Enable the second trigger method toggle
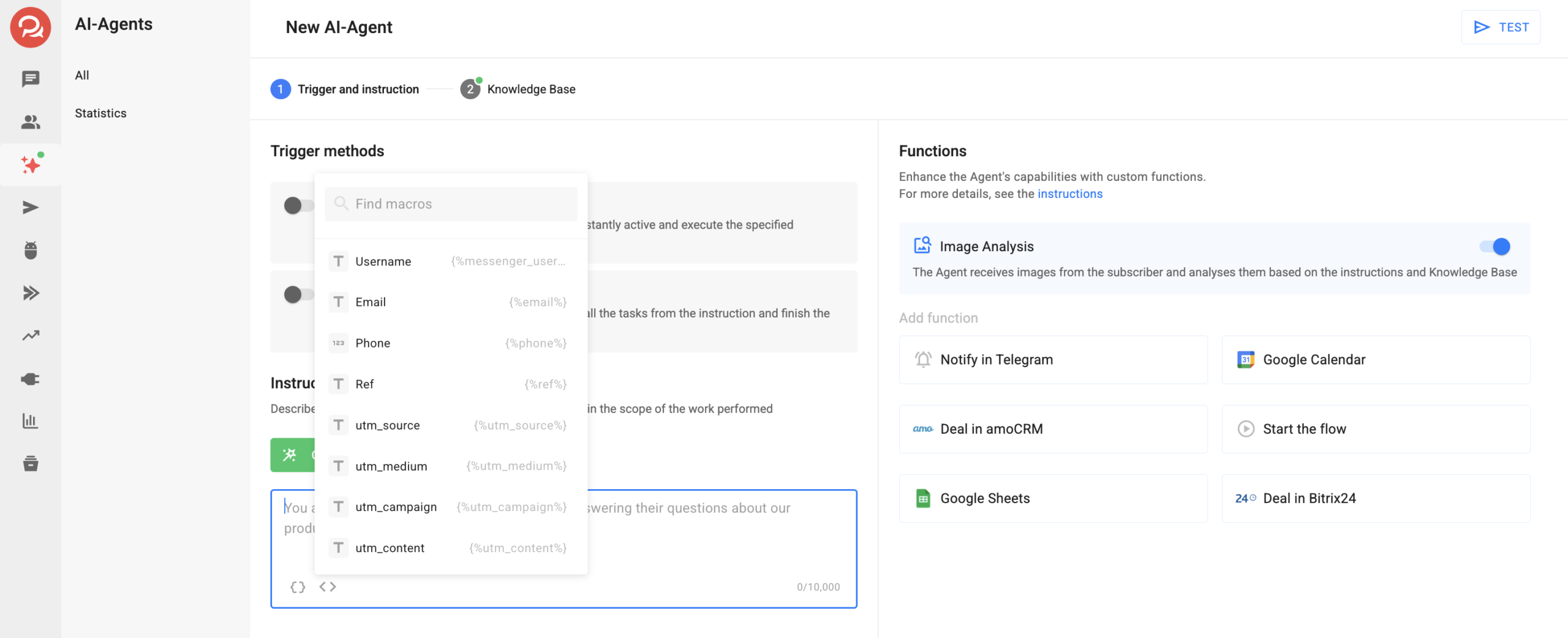The height and width of the screenshot is (638, 1568). point(298,295)
